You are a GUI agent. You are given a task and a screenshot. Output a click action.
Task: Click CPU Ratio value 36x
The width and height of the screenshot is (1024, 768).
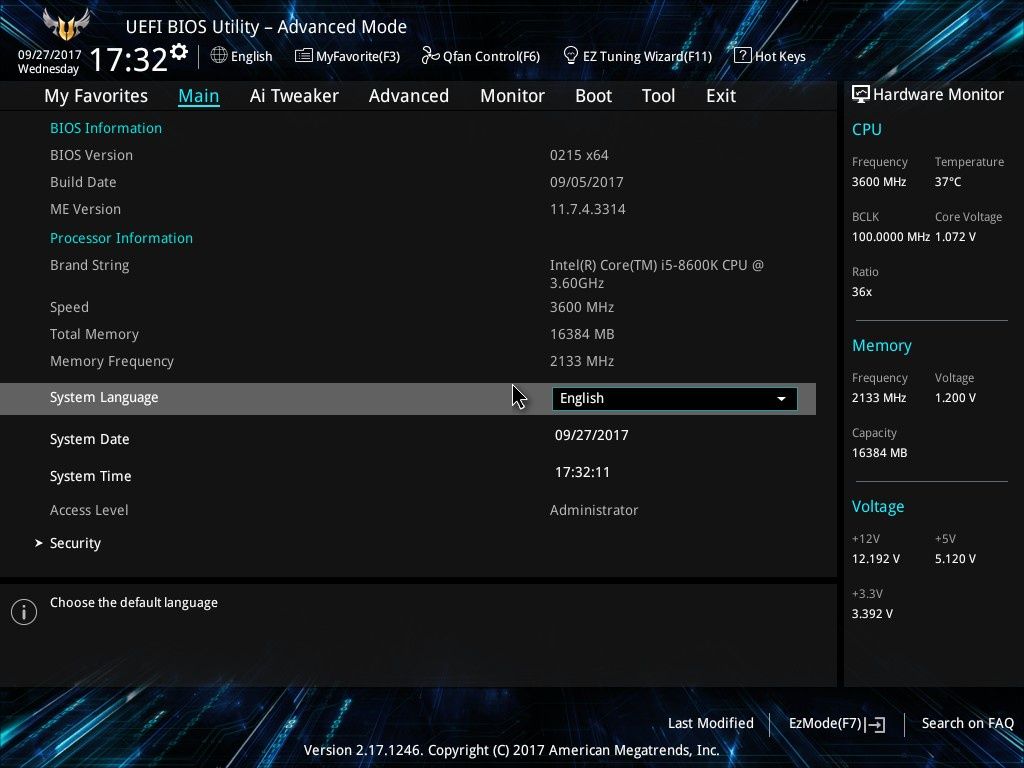tap(862, 292)
